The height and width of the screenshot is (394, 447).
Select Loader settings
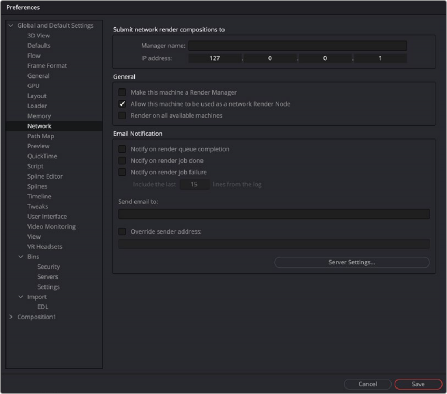click(x=37, y=106)
